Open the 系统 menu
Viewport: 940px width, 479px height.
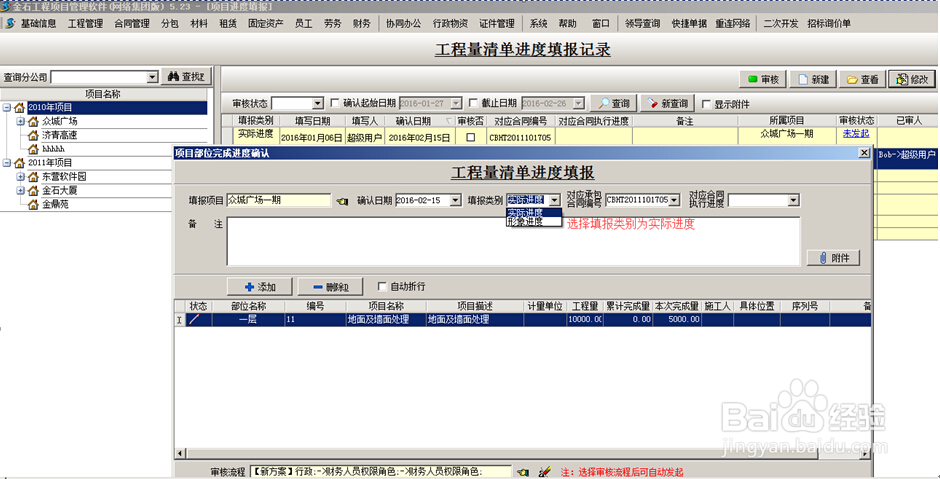[x=538, y=23]
